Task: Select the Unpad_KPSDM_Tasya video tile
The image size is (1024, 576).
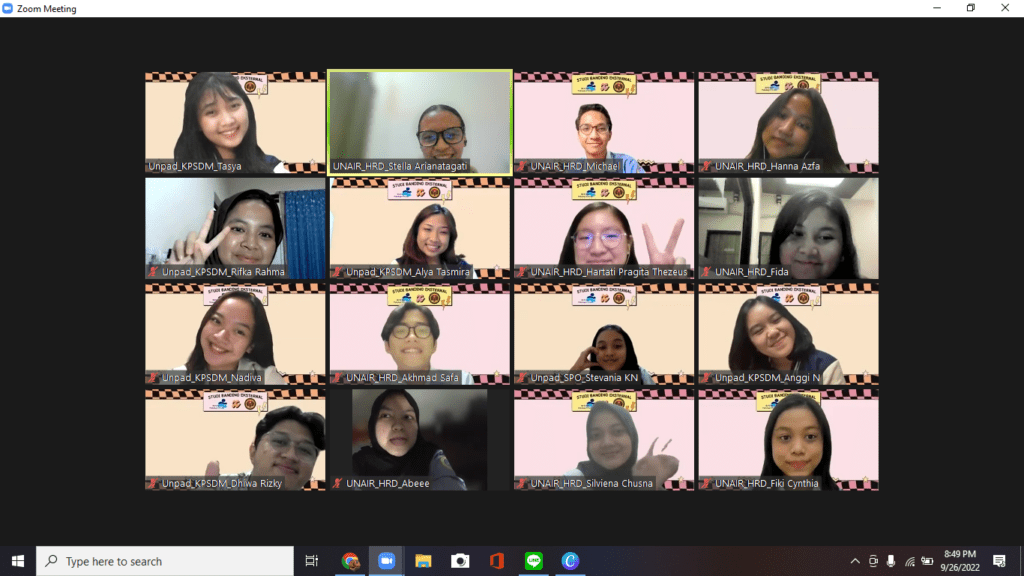Action: (235, 122)
